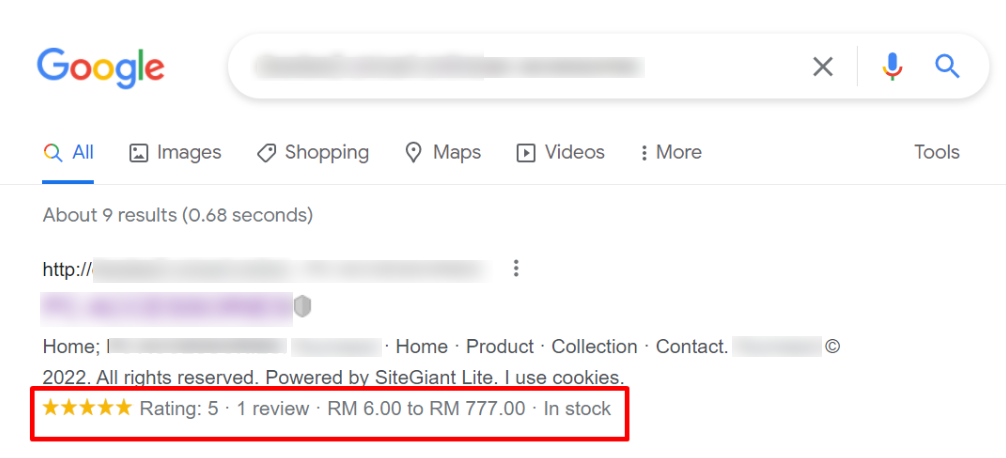Clear the search box with X icon

pos(823,66)
